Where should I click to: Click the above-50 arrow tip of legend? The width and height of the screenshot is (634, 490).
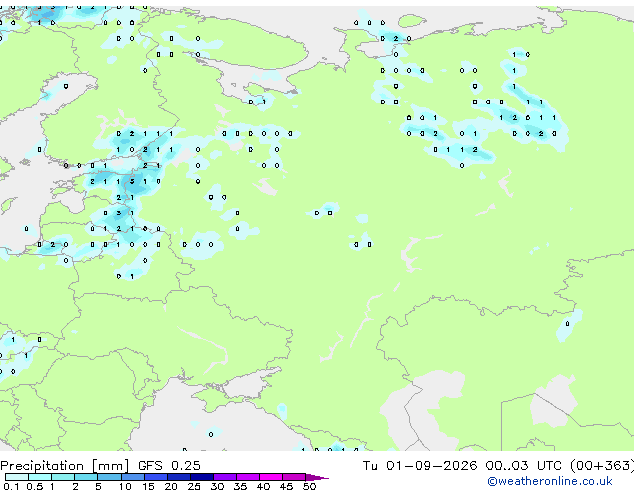pyautogui.click(x=317, y=477)
